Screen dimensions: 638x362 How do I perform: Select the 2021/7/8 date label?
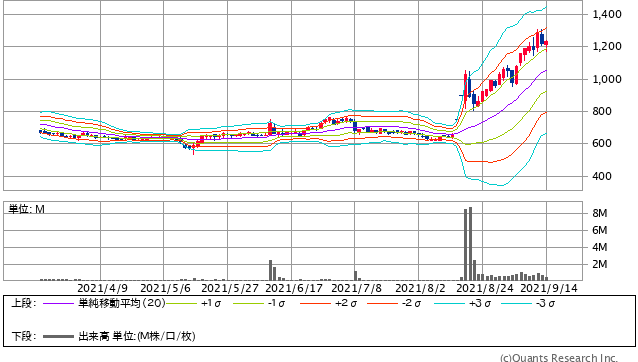[356, 288]
